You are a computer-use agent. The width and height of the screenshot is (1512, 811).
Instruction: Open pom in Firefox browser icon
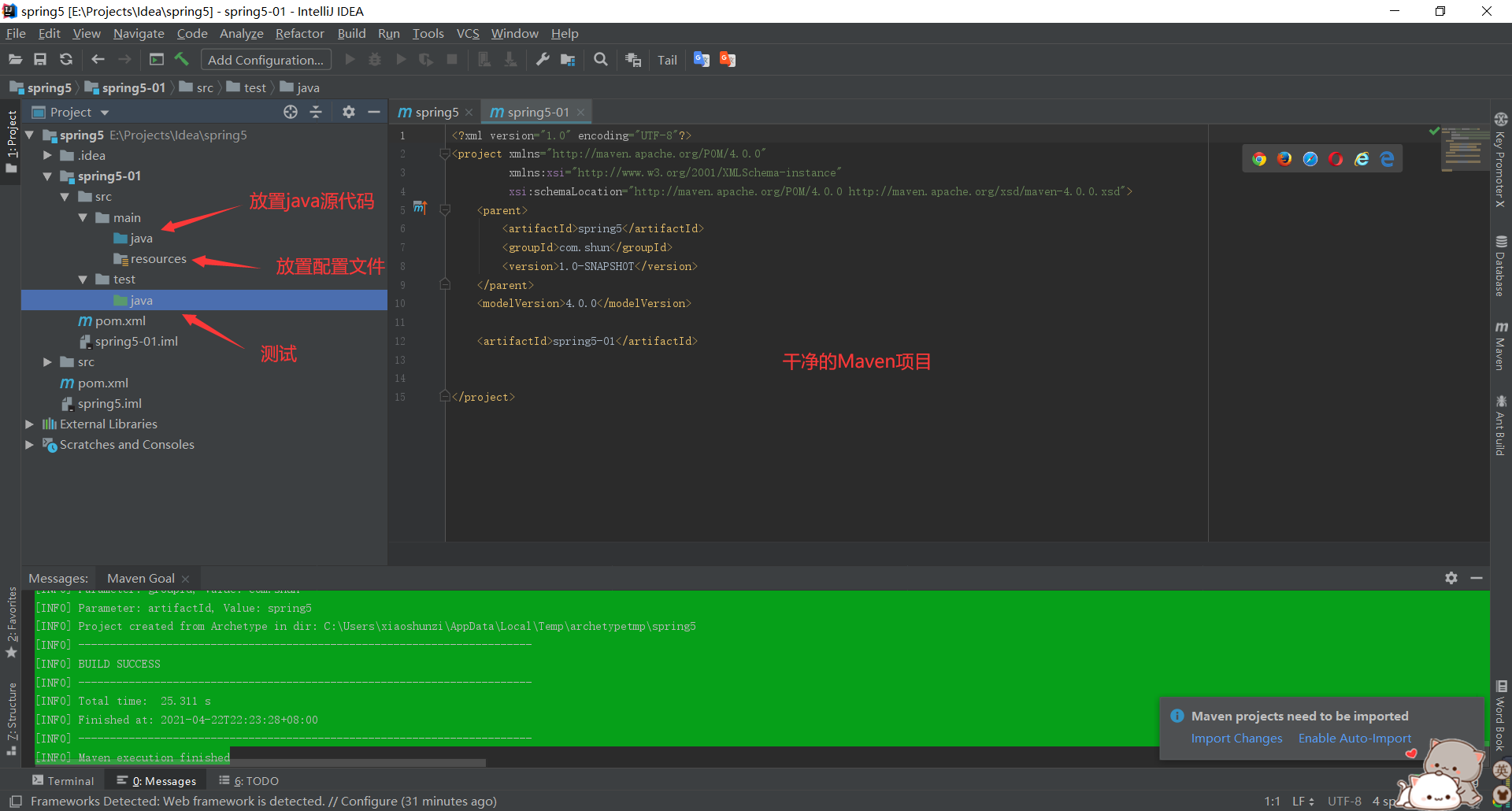[x=1284, y=159]
